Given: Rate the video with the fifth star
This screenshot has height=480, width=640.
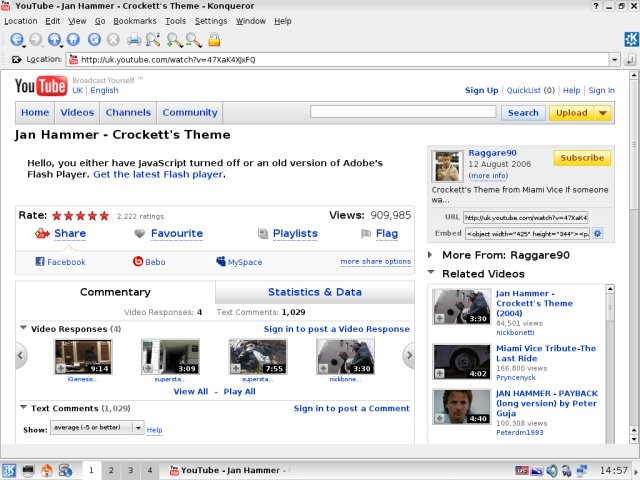Looking at the screenshot, I should point(103,215).
